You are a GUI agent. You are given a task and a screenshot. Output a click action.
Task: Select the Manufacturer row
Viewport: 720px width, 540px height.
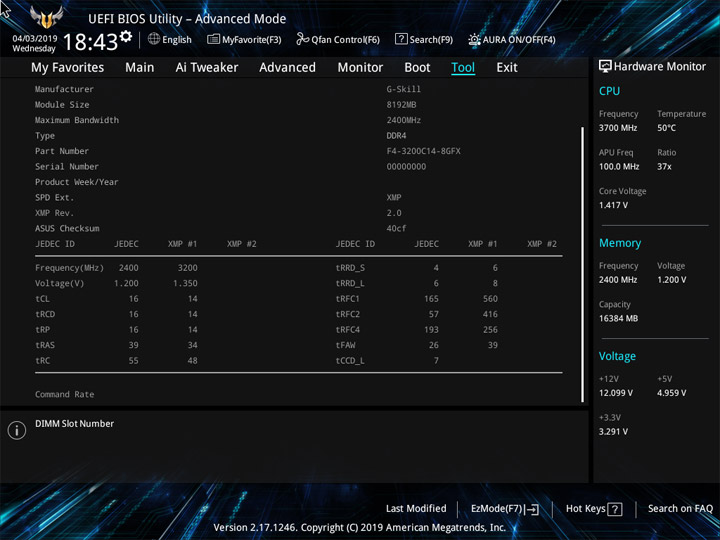pos(298,89)
